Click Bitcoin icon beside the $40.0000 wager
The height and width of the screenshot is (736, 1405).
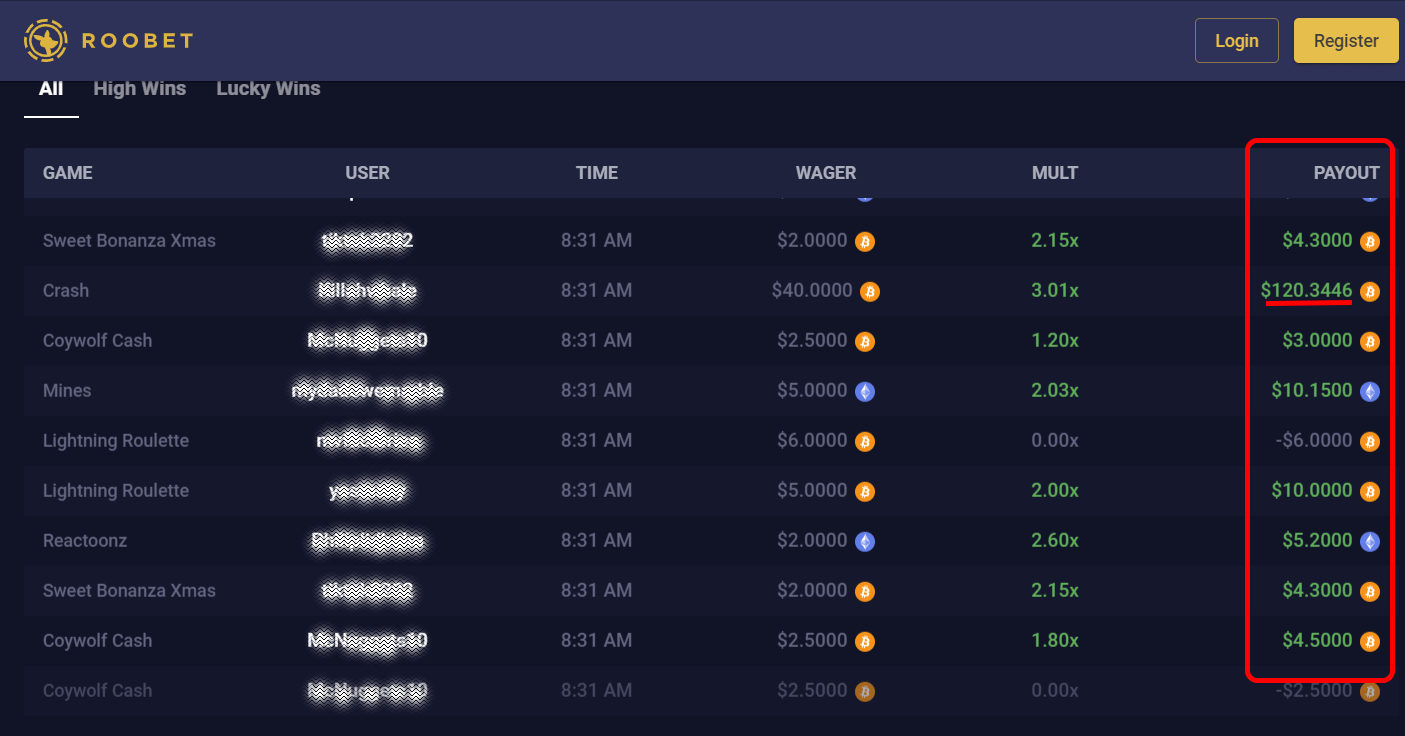point(870,291)
